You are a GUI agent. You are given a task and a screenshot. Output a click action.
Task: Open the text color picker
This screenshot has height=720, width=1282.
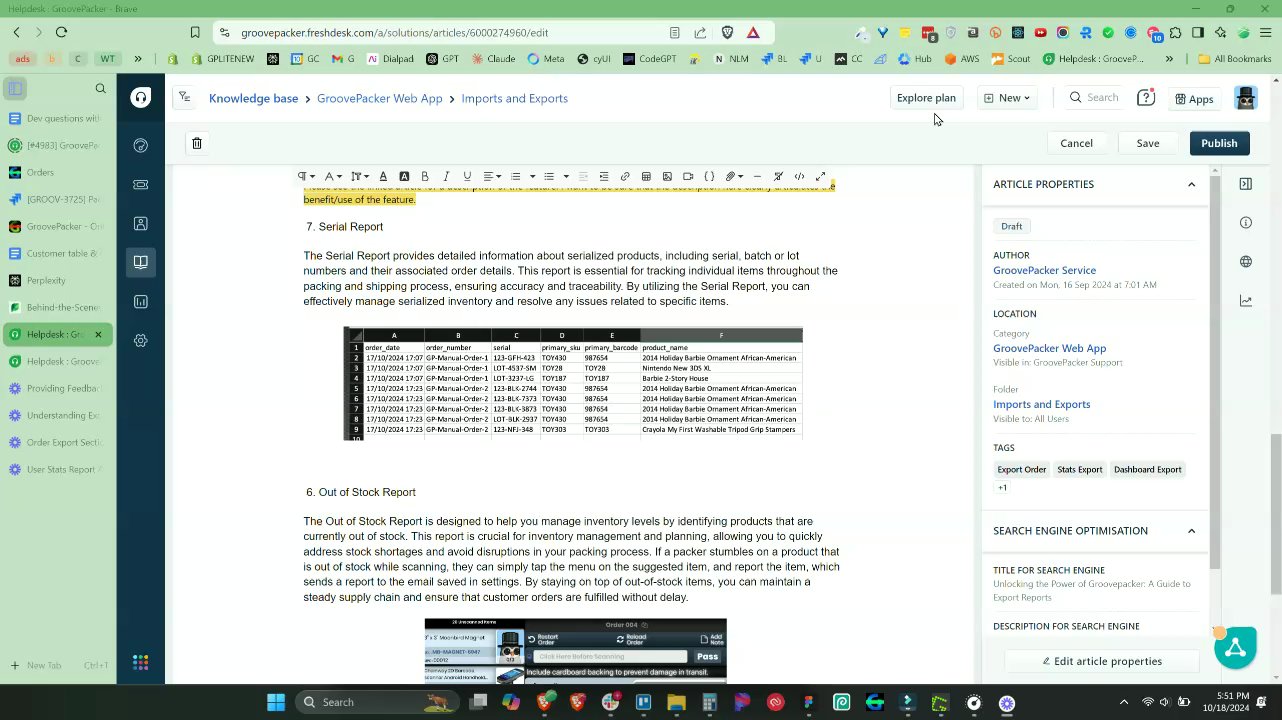click(383, 176)
